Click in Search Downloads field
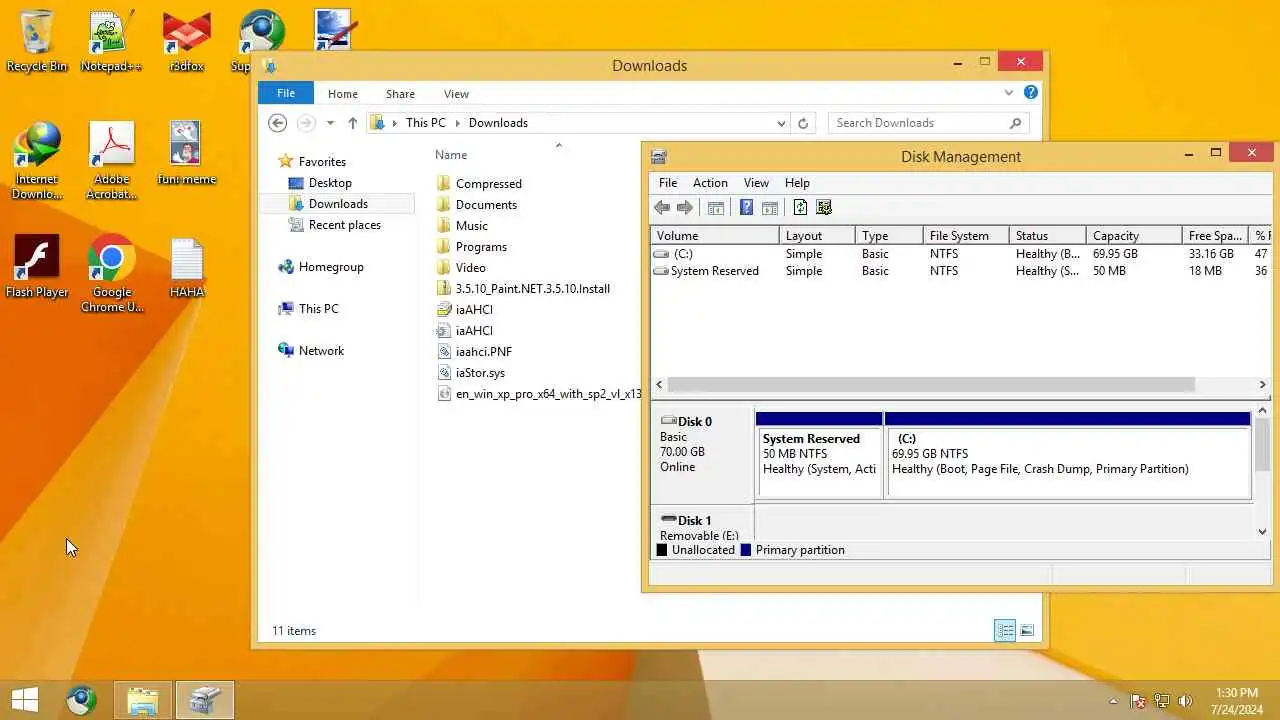 [x=920, y=123]
